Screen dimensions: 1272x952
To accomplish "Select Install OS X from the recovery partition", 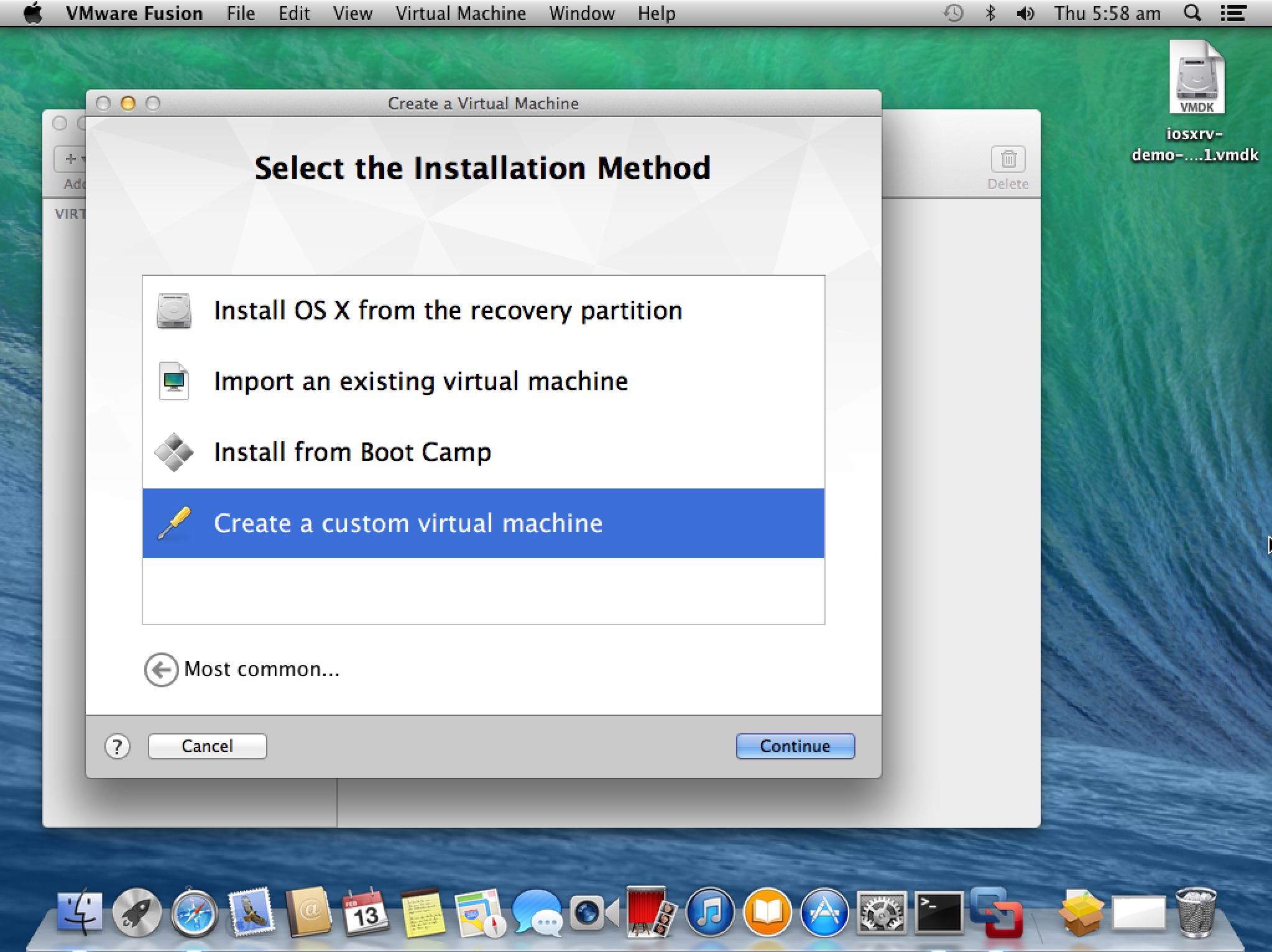I will point(484,311).
